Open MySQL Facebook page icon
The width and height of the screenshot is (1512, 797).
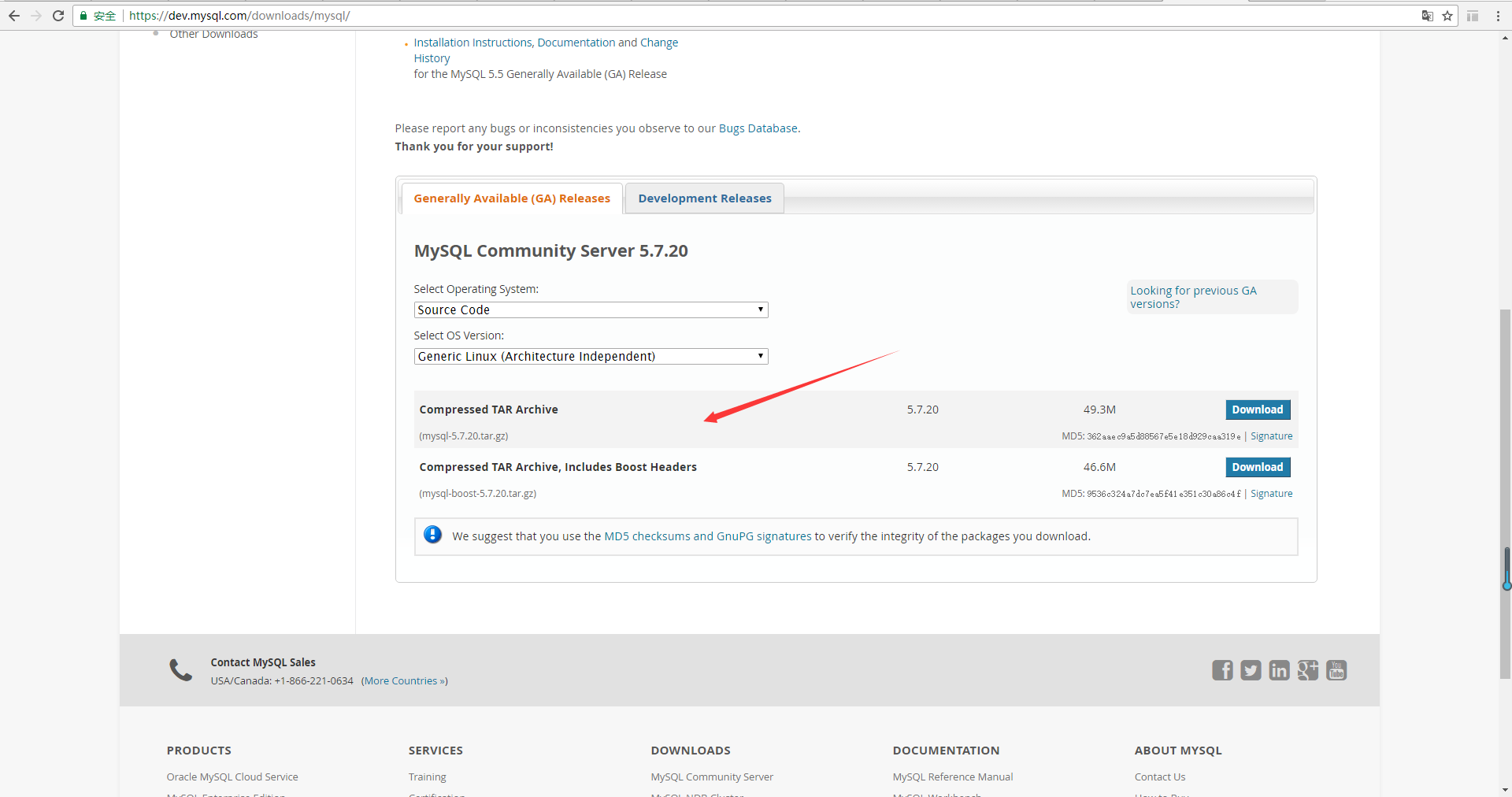click(1222, 670)
